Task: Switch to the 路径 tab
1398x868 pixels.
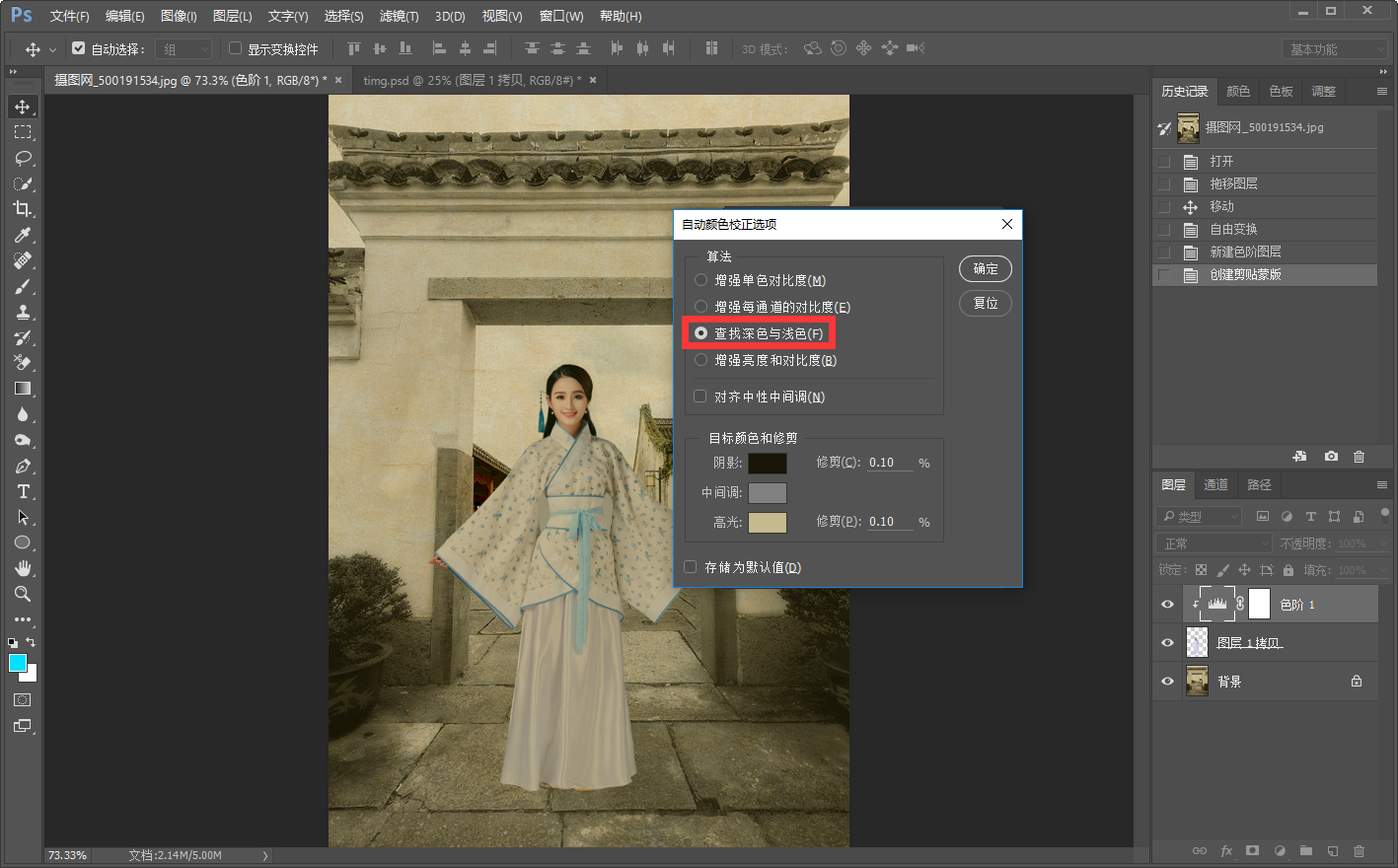Action: tap(1259, 484)
